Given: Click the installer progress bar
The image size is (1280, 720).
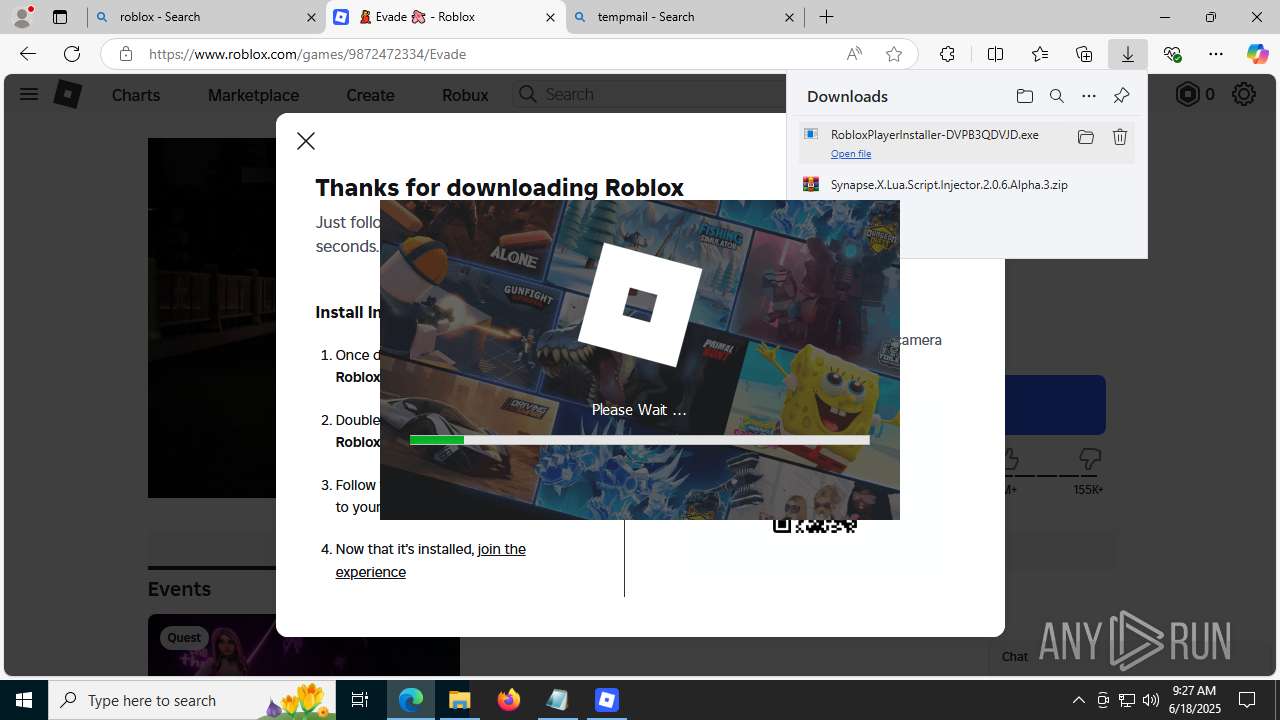Looking at the screenshot, I should tap(639, 440).
